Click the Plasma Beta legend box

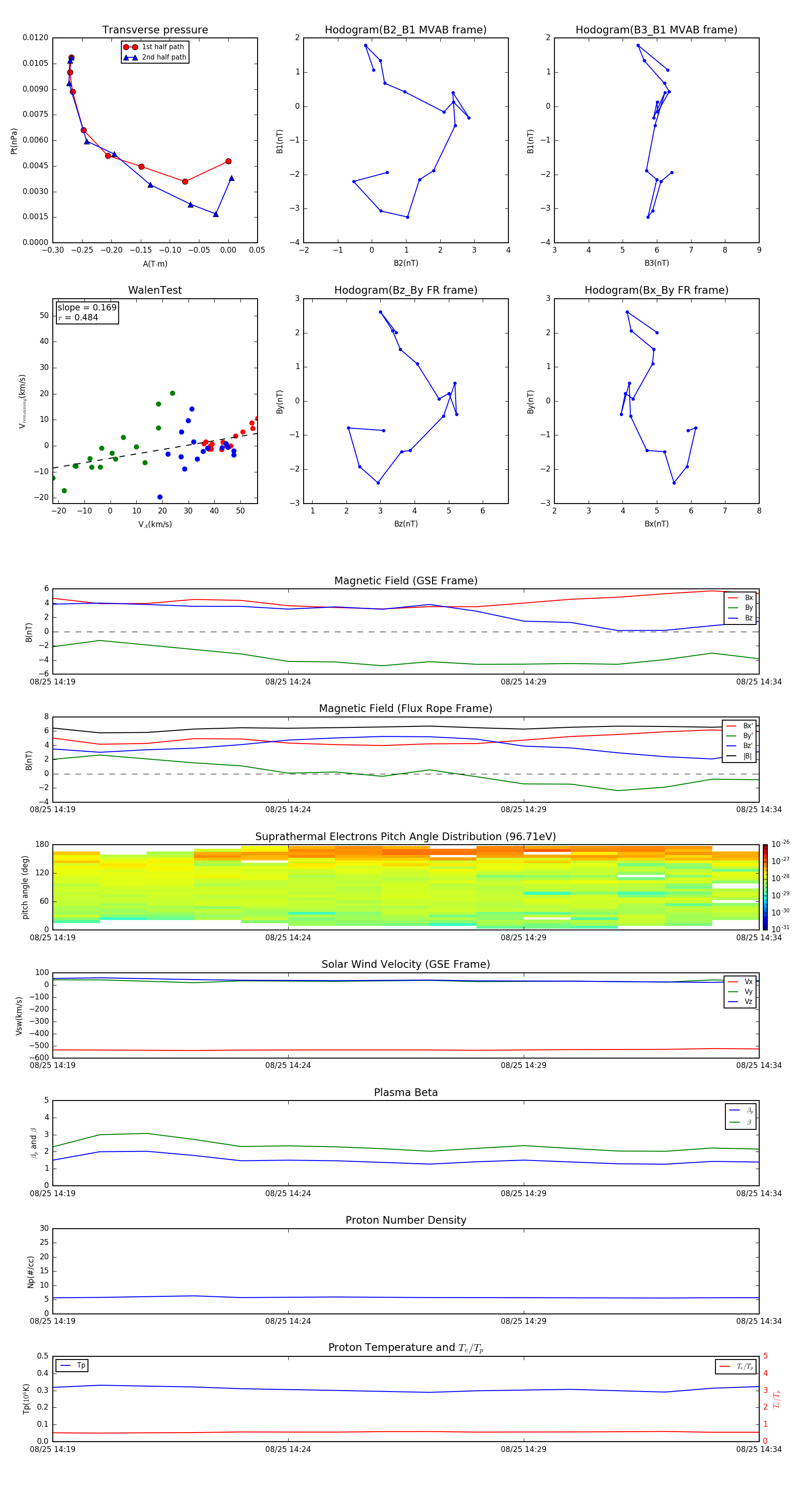(x=740, y=1116)
